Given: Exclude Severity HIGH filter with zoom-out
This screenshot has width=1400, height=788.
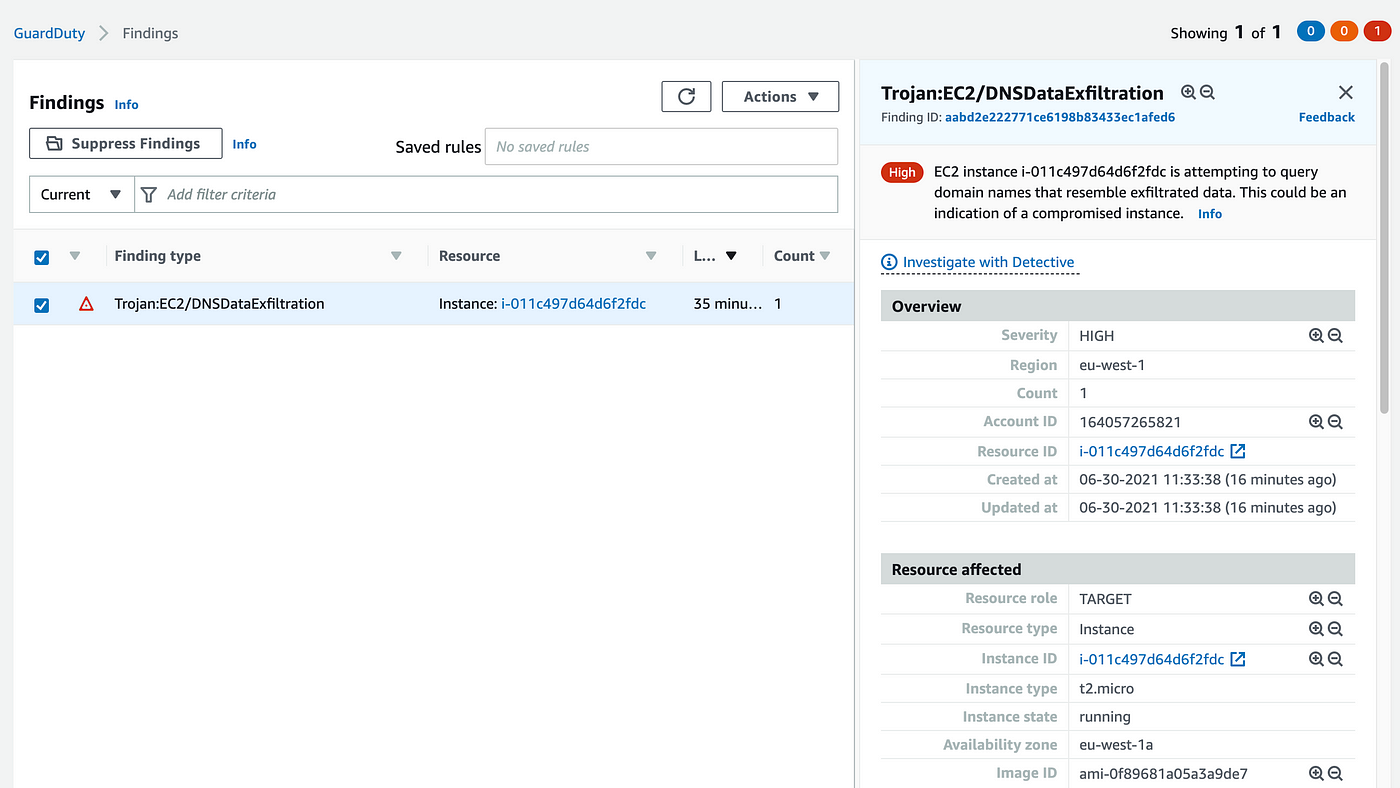Looking at the screenshot, I should pos(1335,336).
